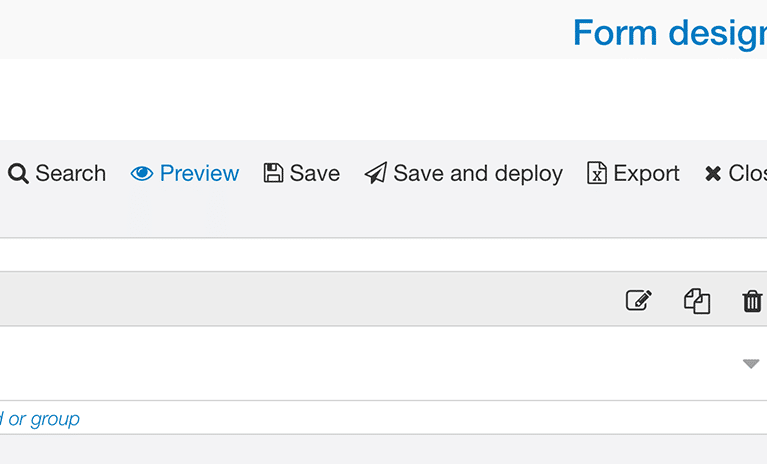The height and width of the screenshot is (464, 767).
Task: Duplicate the group using copy icon
Action: (x=697, y=301)
